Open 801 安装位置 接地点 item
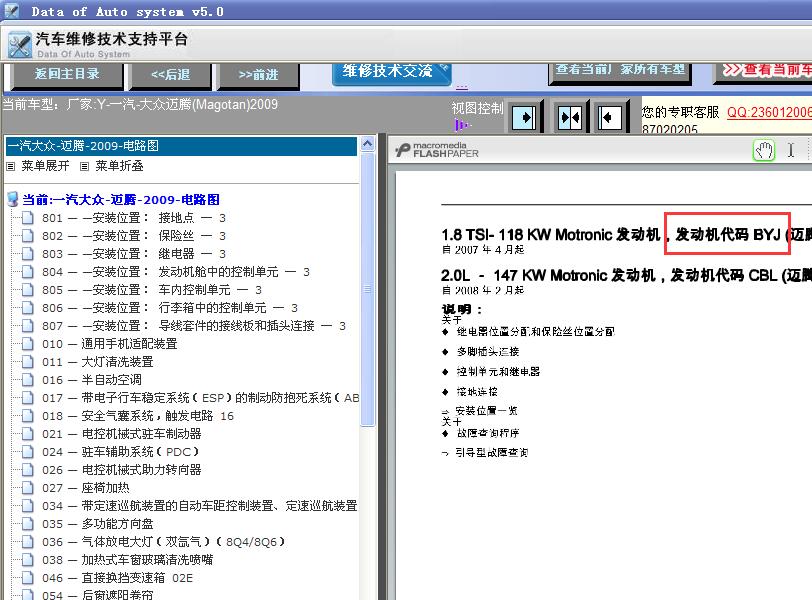 point(134,218)
